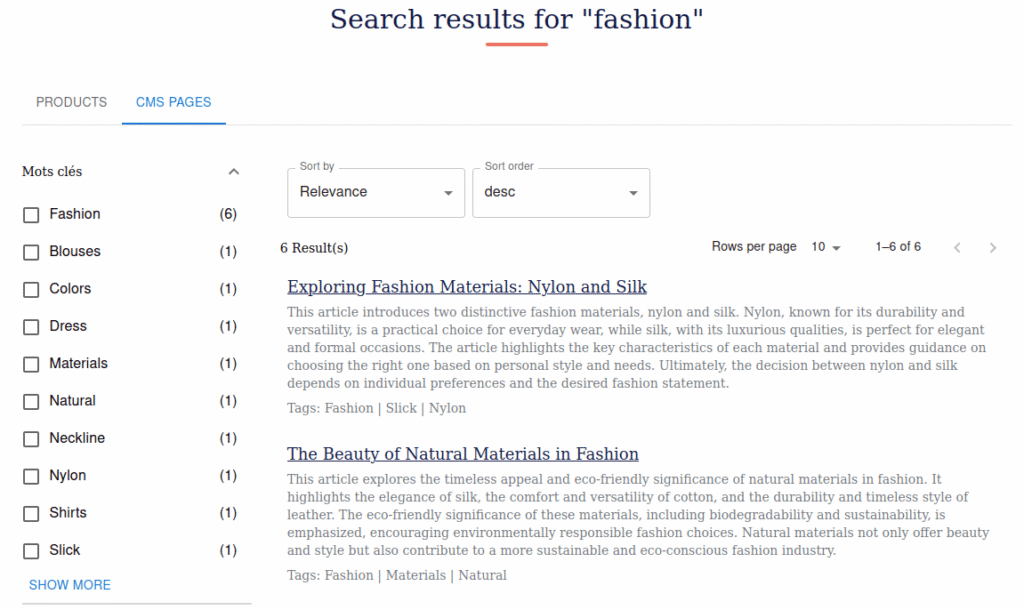Viewport: 1024px width, 610px height.
Task: Click Show More keywords link
Action: [70, 585]
